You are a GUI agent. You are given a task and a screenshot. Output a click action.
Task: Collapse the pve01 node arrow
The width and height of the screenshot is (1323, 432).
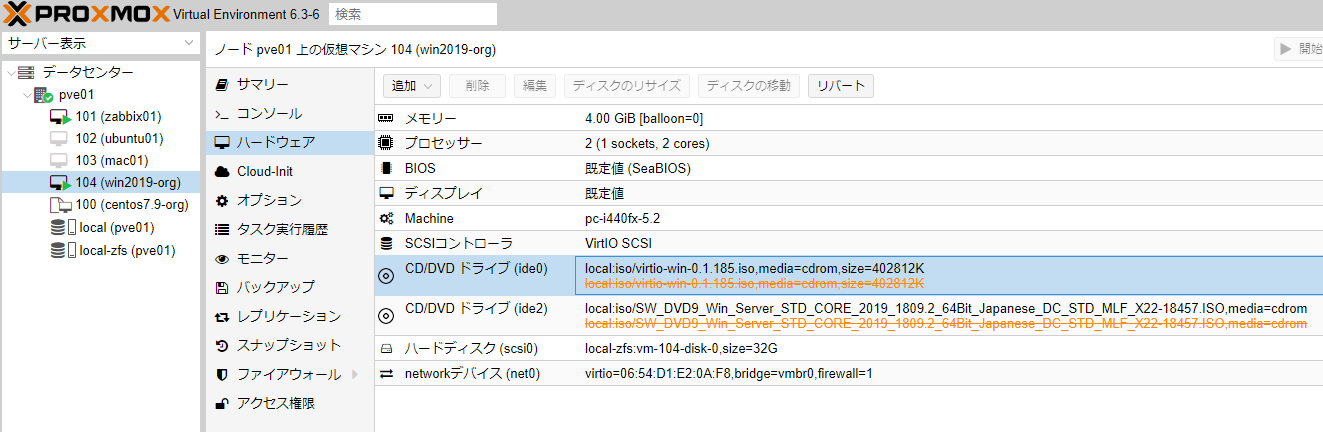26,95
